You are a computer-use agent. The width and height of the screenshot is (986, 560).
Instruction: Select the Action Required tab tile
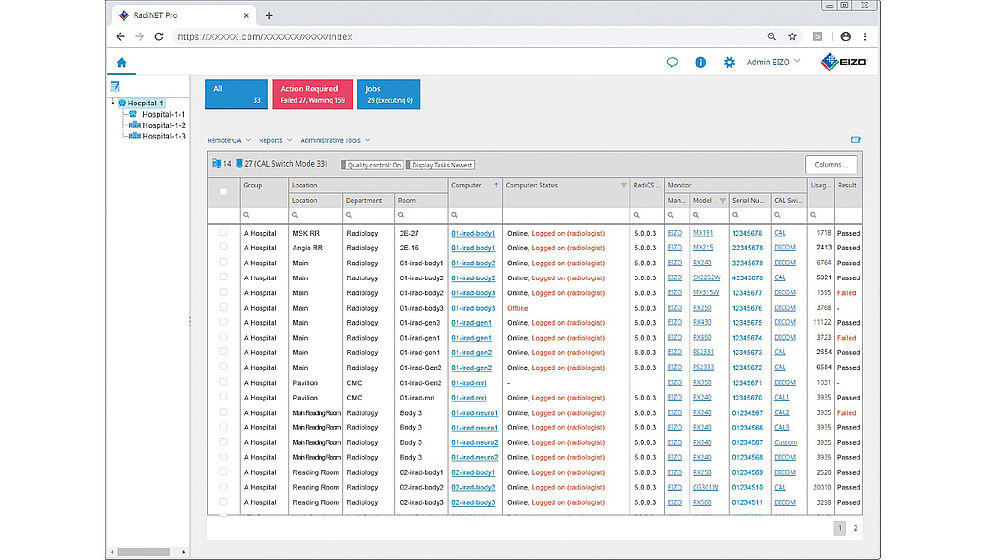pyautogui.click(x=312, y=94)
